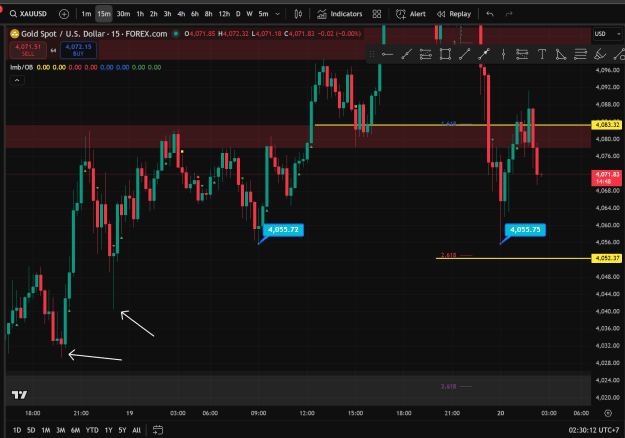Open the USD currency dropdown
This screenshot has height=438, width=625.
point(607,34)
